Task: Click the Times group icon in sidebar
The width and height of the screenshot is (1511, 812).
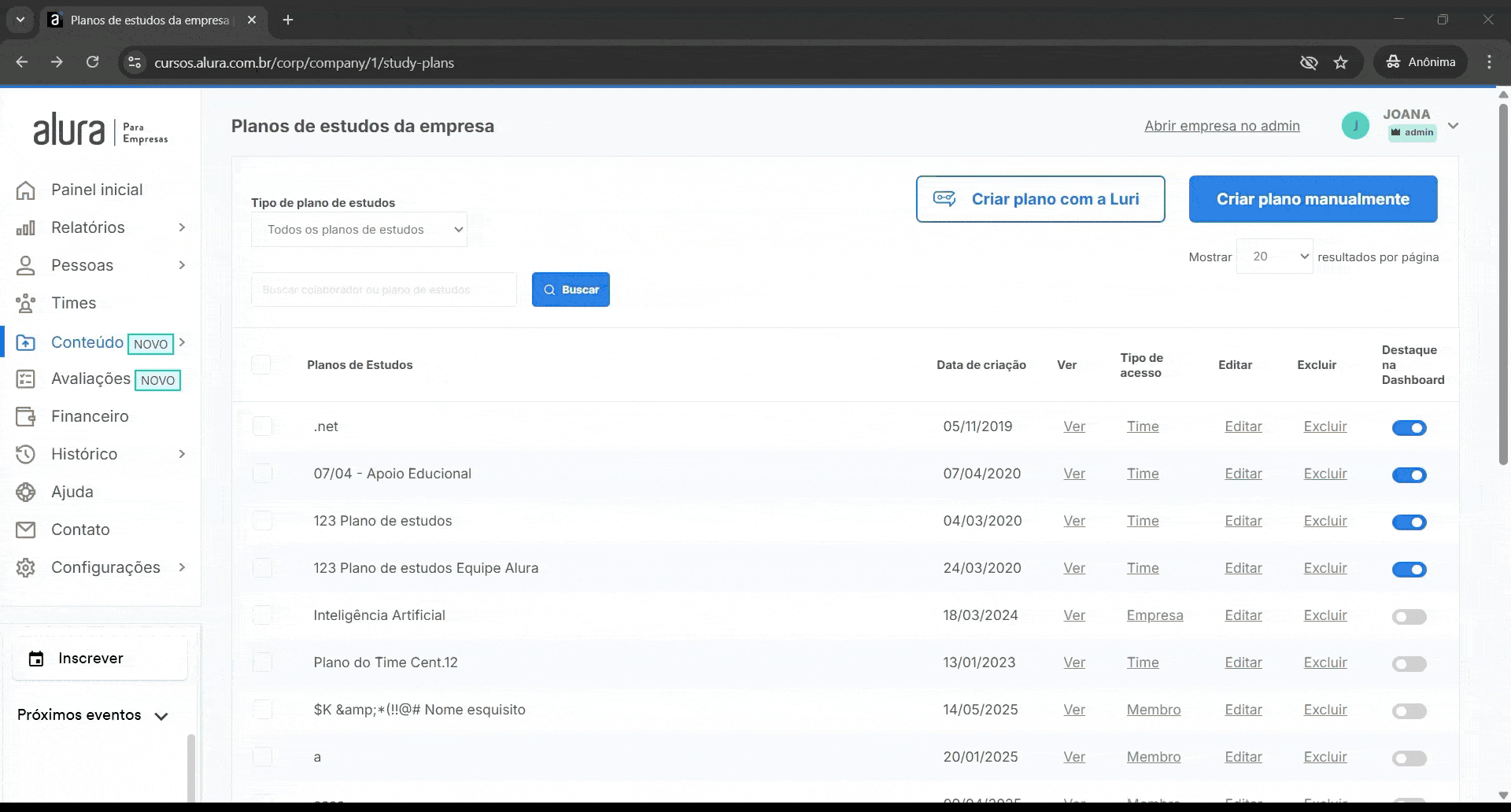Action: click(x=26, y=304)
